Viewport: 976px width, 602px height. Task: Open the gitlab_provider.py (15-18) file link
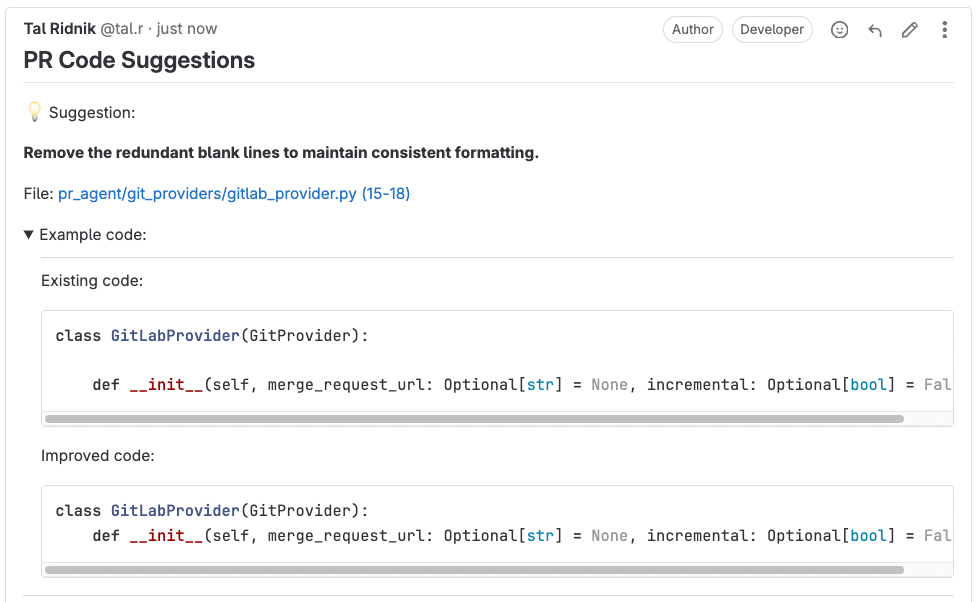(234, 193)
